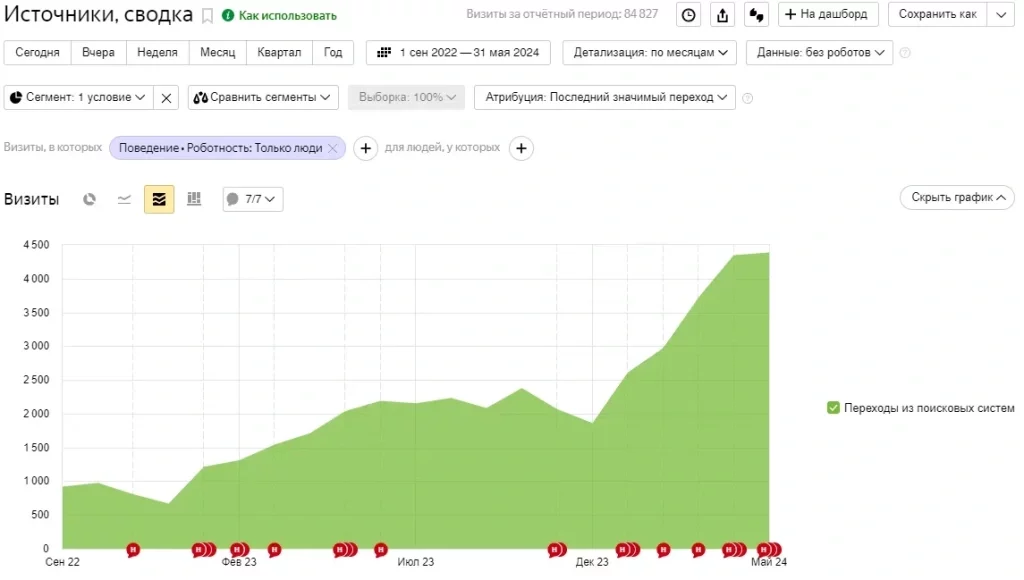Select the pie chart view icon
This screenshot has width=1024, height=580.
(89, 199)
